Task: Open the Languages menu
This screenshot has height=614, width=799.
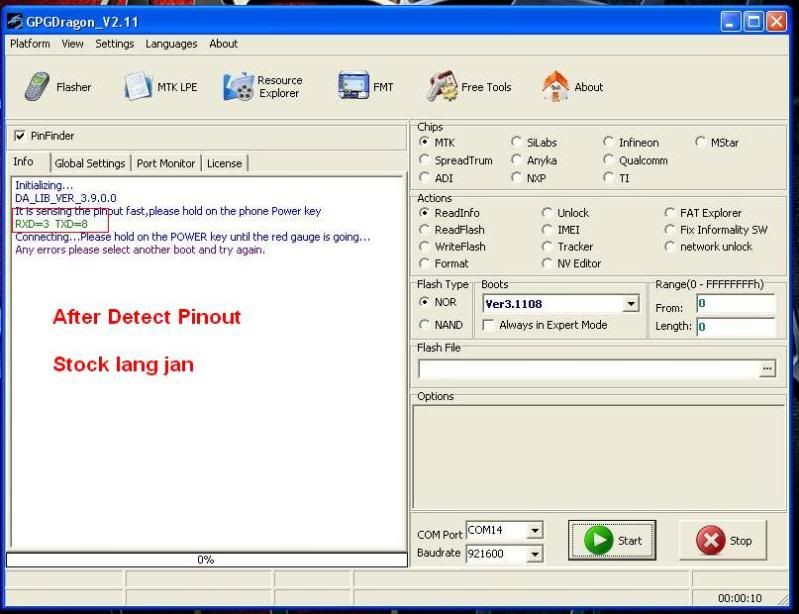Action: (171, 44)
